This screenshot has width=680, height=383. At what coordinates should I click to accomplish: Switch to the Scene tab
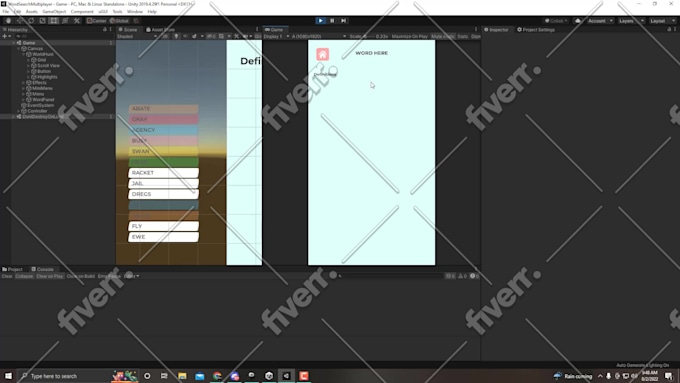click(128, 29)
